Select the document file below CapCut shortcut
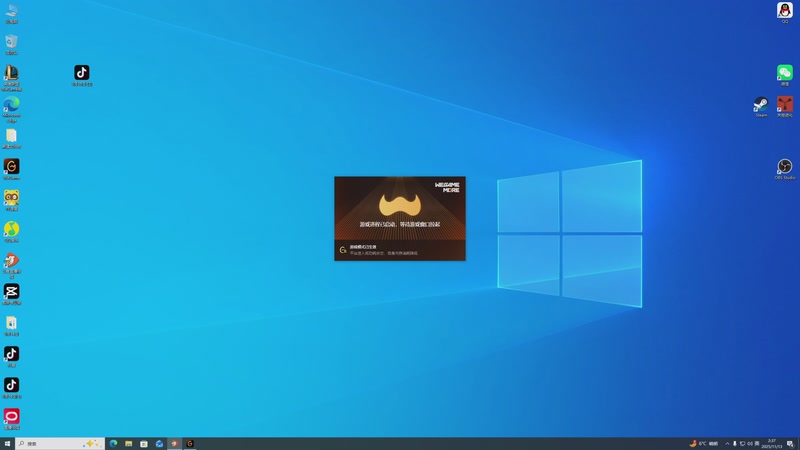Screen dimensions: 800x450 11,326
